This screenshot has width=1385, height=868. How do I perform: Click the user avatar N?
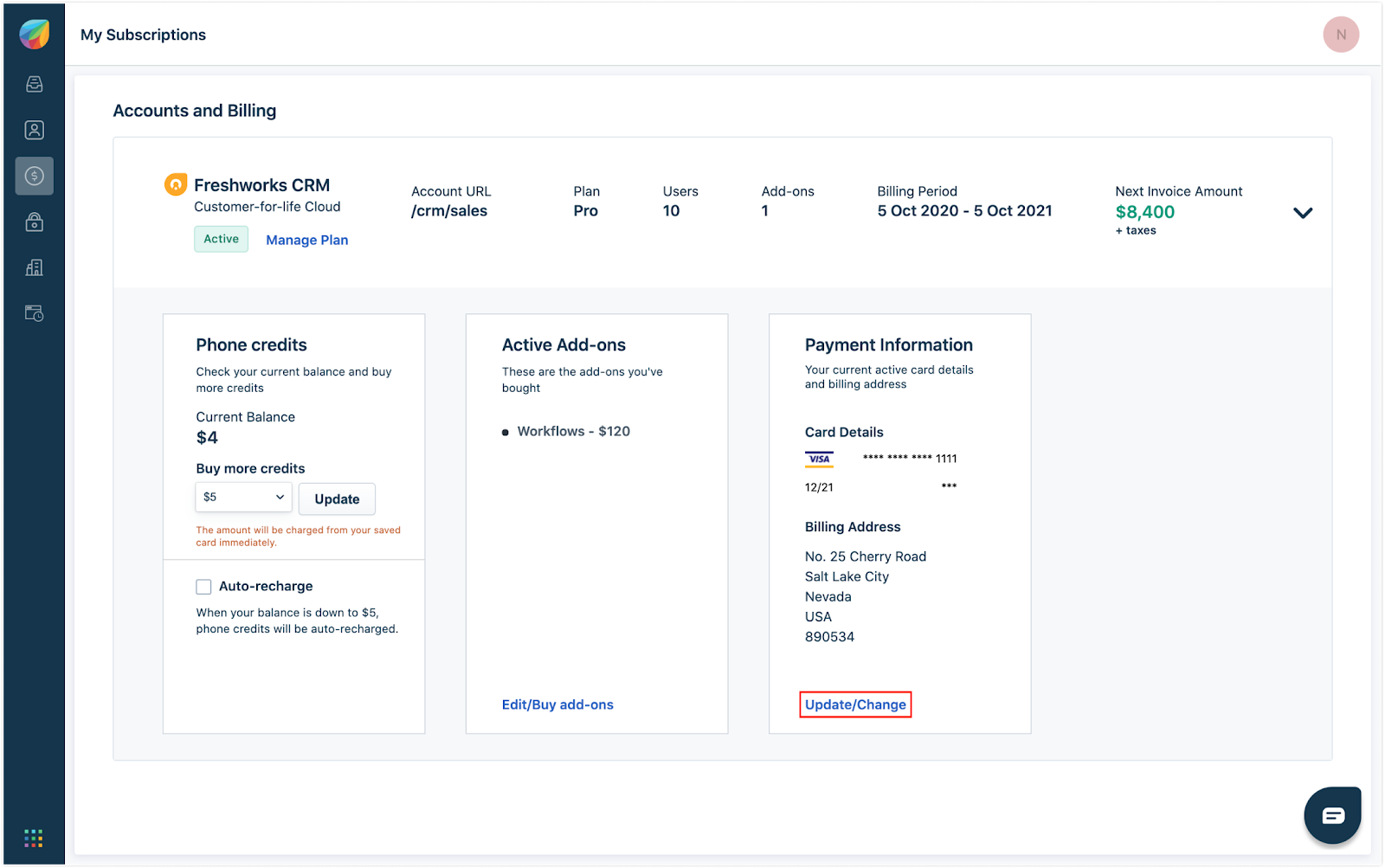1341,35
